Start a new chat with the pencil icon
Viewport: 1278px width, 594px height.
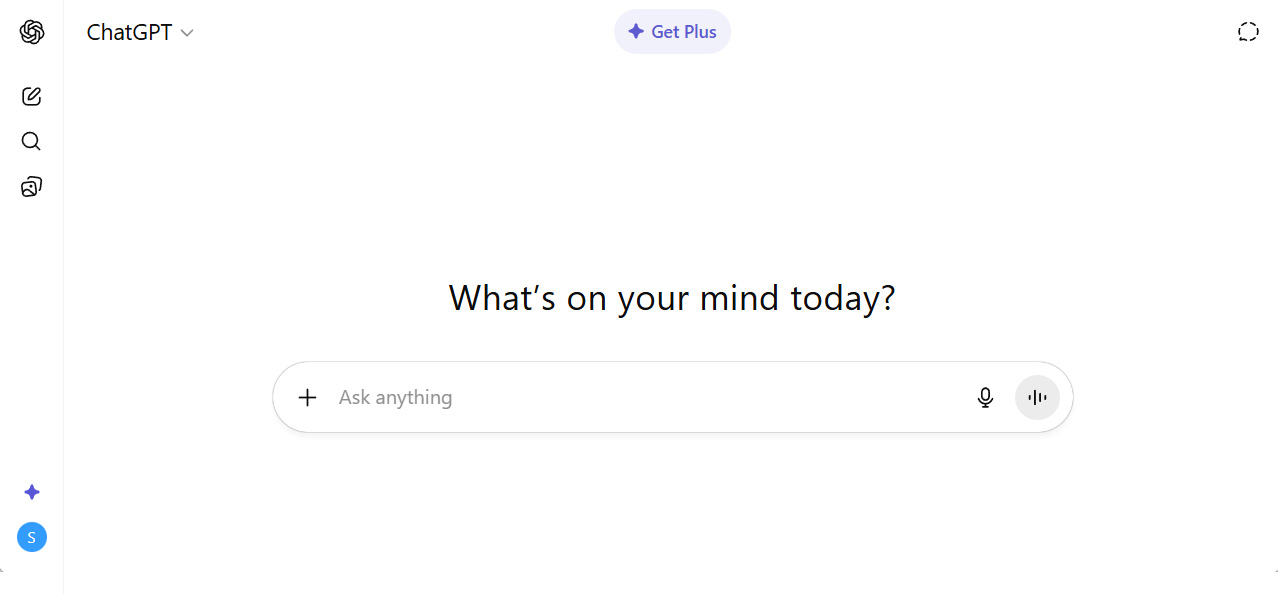32,97
